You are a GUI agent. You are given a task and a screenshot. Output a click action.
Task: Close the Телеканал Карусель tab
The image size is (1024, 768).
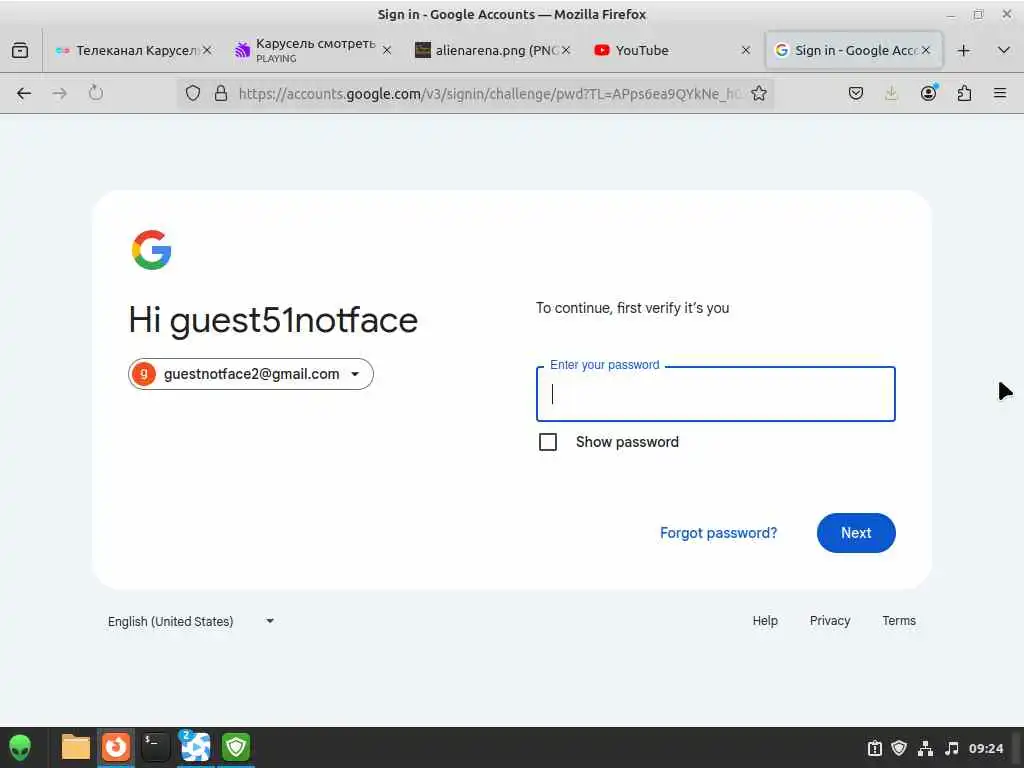pos(207,50)
